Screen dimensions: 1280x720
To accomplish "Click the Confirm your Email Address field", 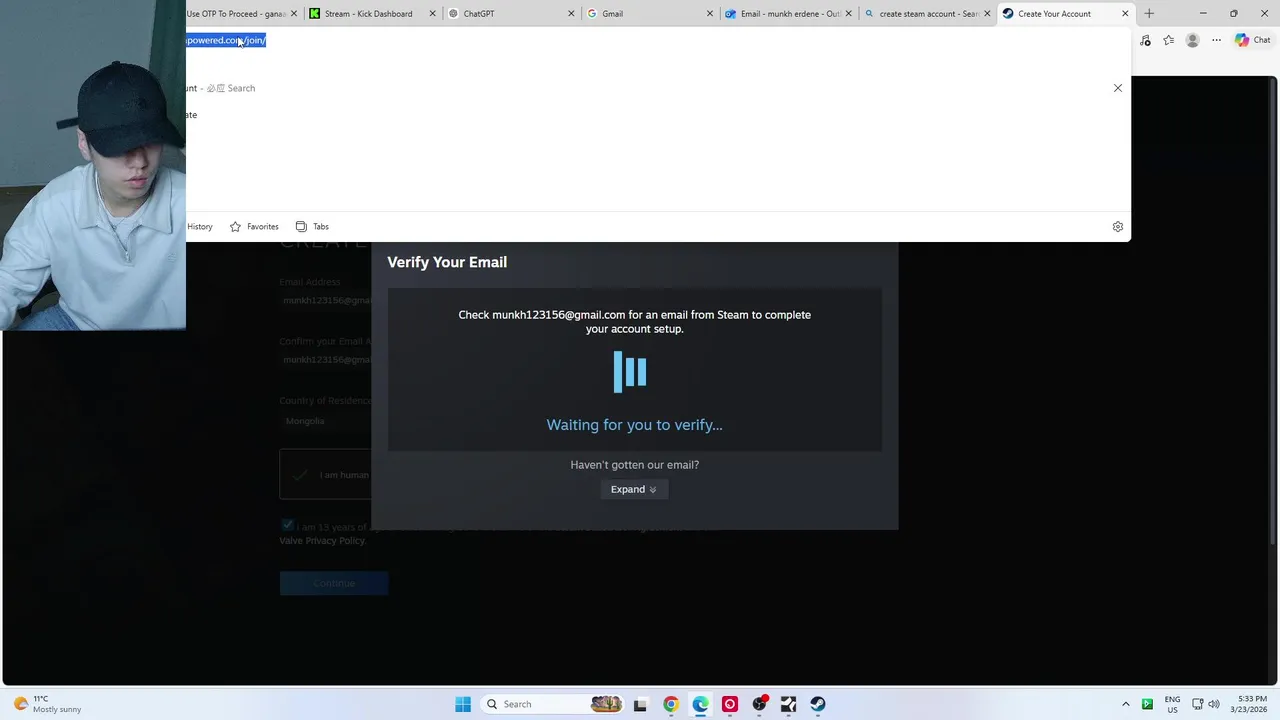I will click(325, 360).
